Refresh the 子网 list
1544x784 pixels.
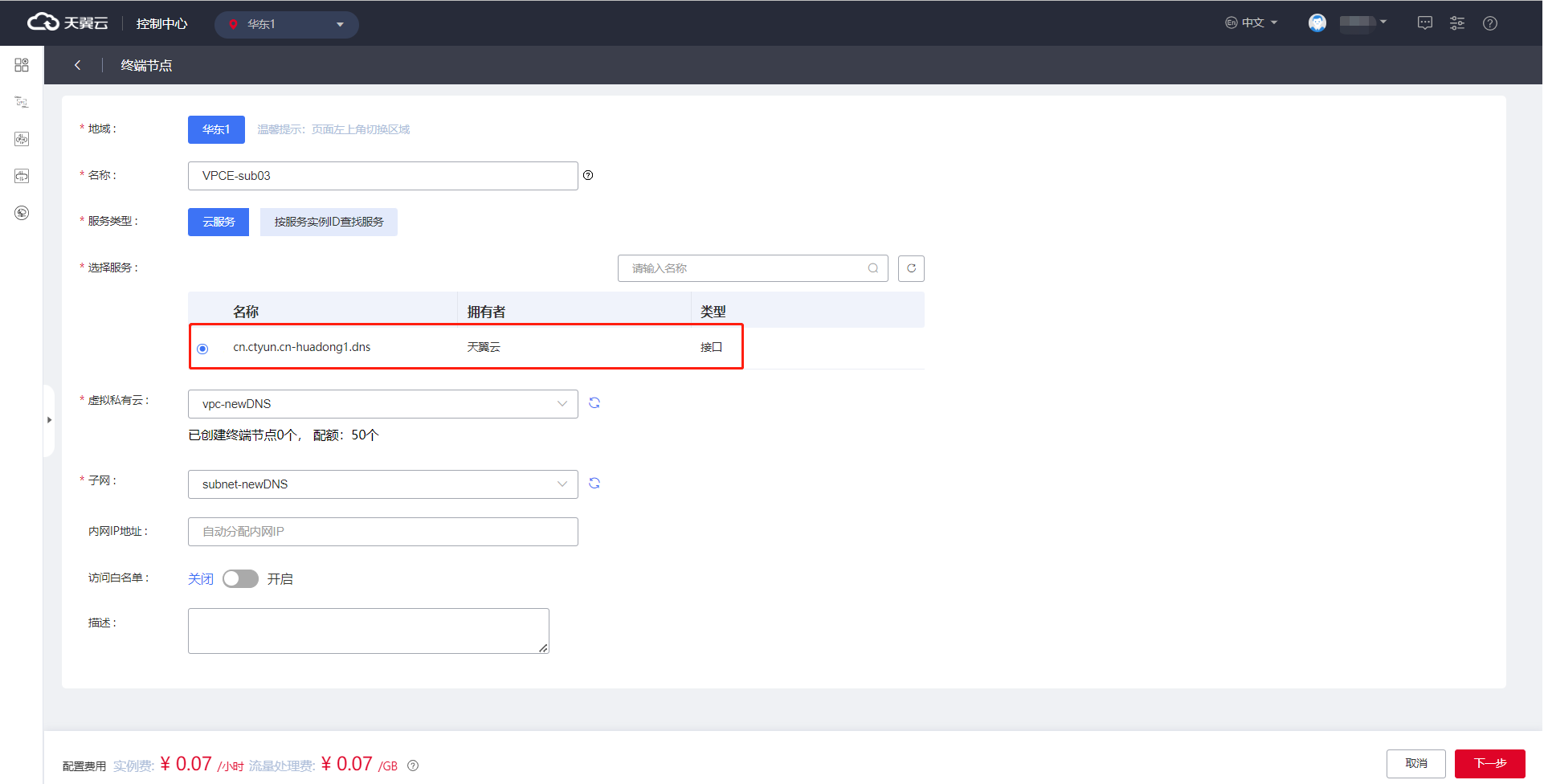click(x=594, y=484)
